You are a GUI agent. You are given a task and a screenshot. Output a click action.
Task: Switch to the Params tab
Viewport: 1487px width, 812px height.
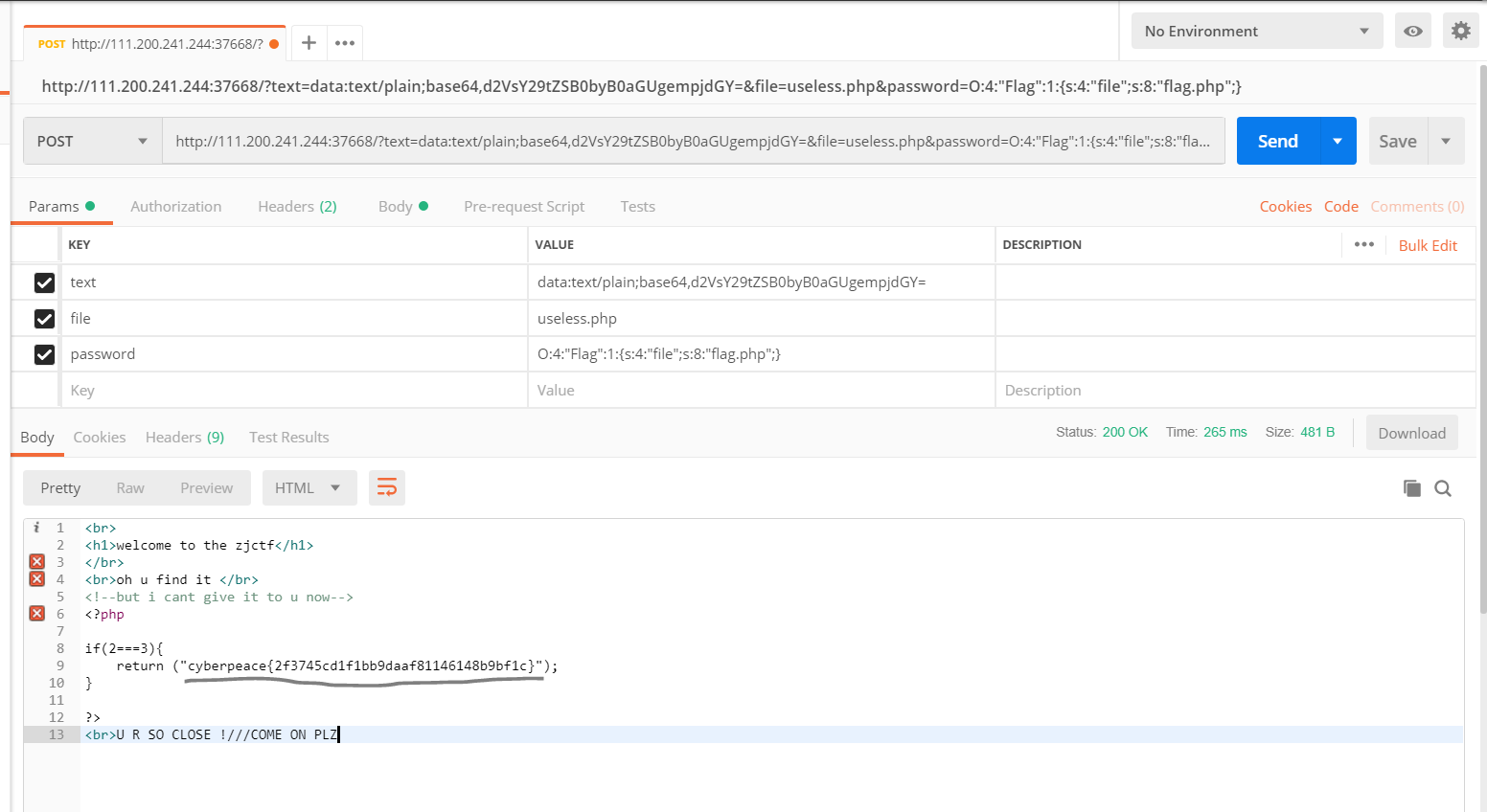(x=61, y=206)
